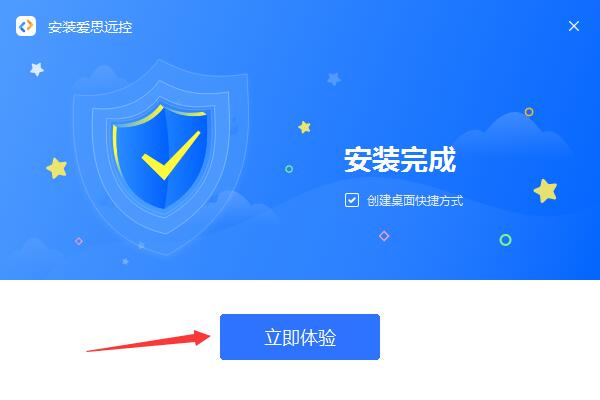Image resolution: width=600 pixels, height=400 pixels.
Task: Click the green ring decoration
Action: pos(505,240)
